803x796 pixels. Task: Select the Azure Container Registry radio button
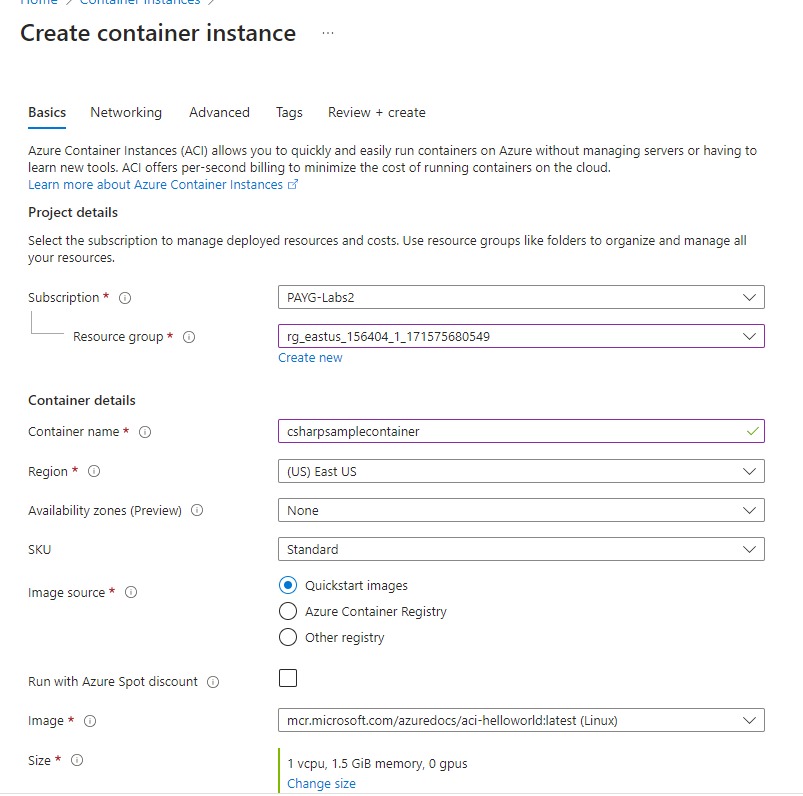point(288,611)
